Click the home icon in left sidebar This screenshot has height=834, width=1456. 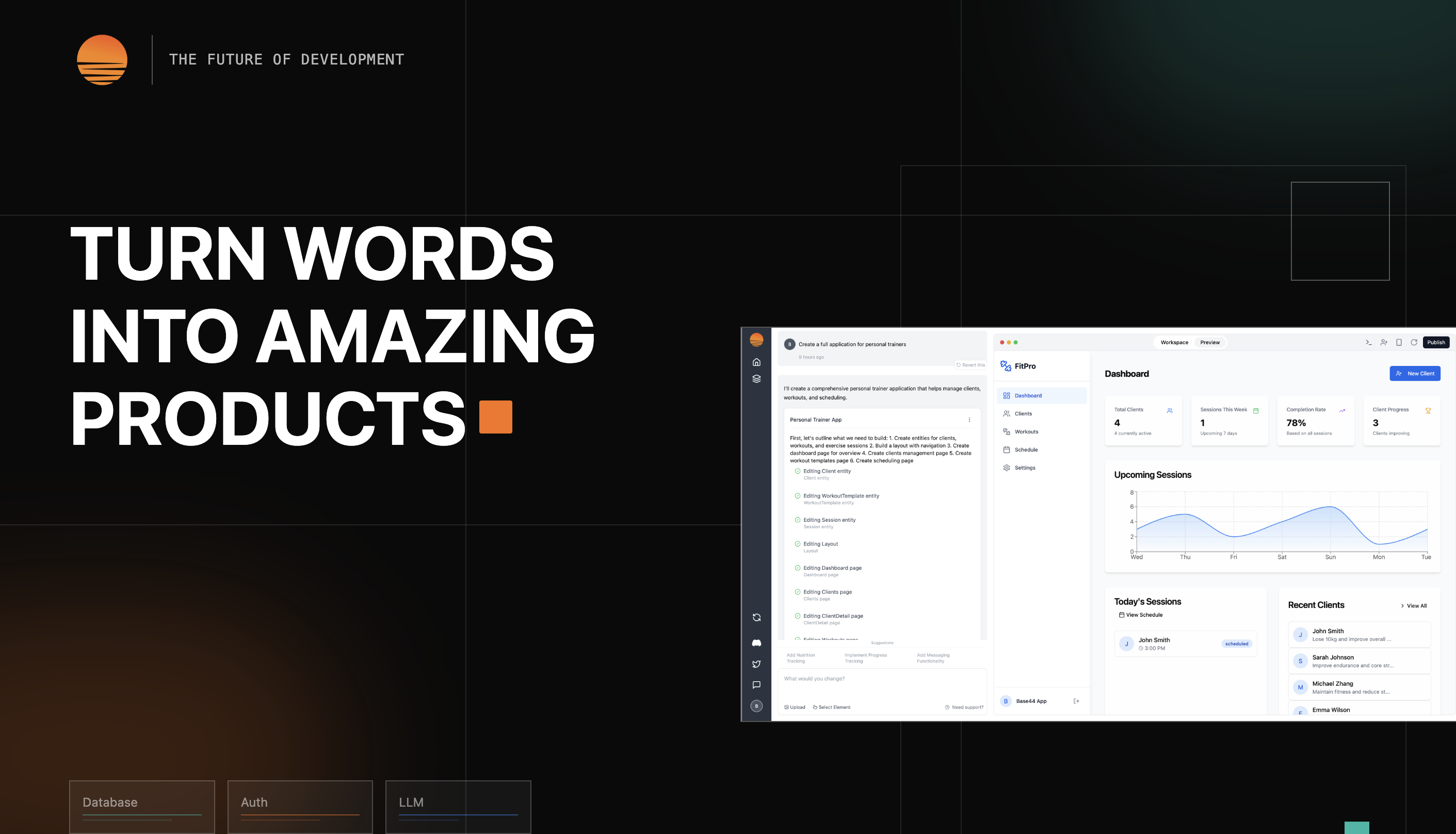click(x=756, y=362)
